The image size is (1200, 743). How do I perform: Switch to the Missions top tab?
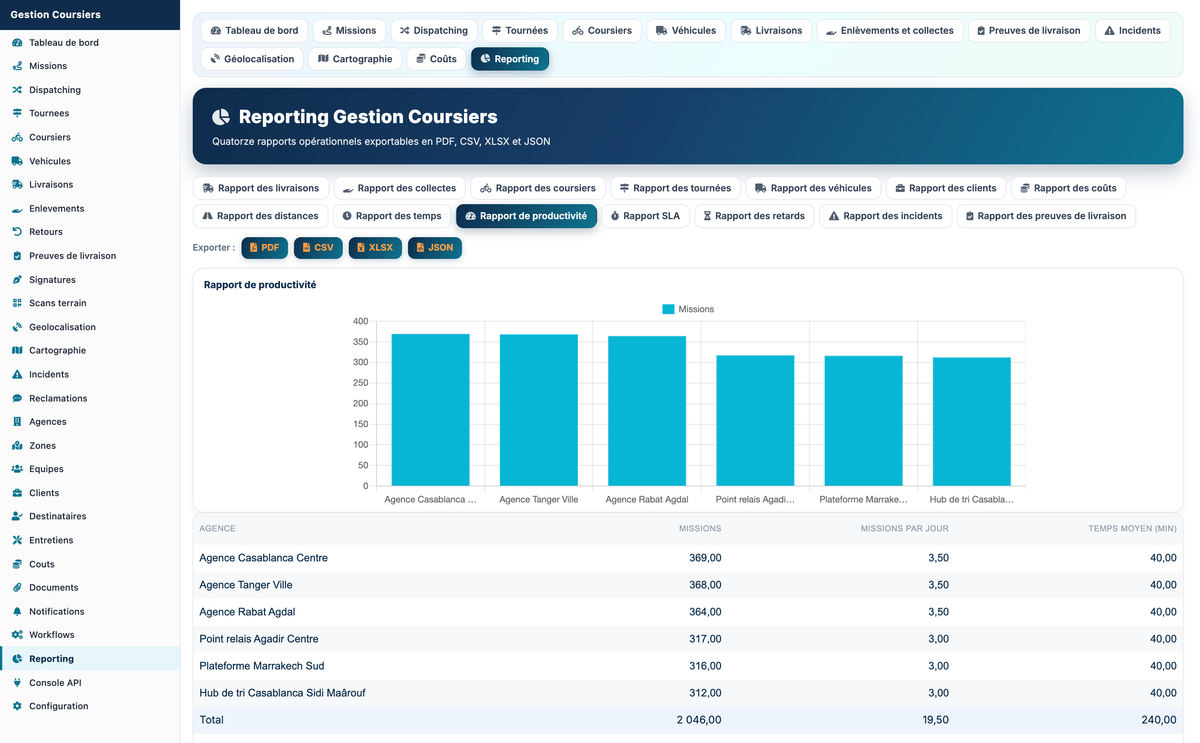[349, 31]
